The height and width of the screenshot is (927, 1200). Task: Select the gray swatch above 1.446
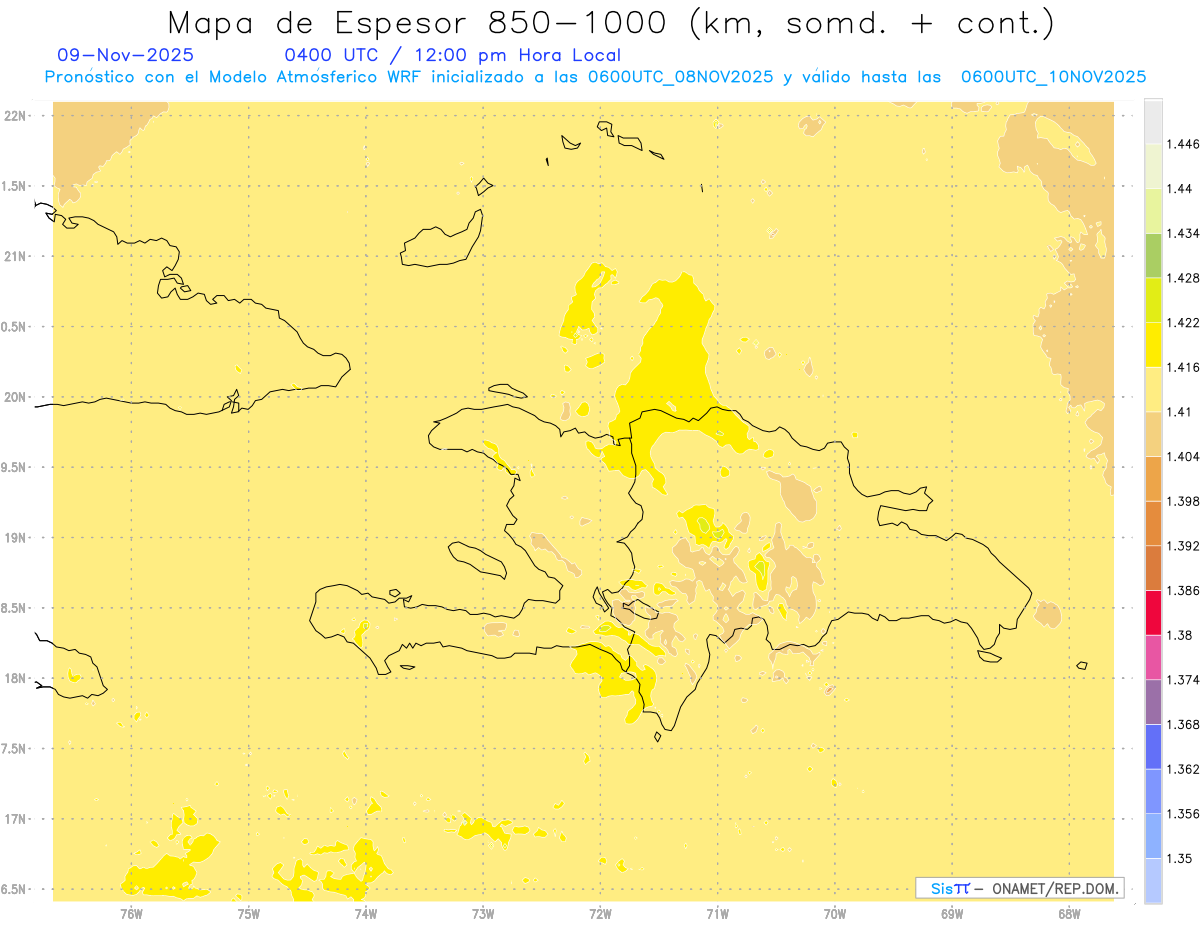click(x=1153, y=121)
